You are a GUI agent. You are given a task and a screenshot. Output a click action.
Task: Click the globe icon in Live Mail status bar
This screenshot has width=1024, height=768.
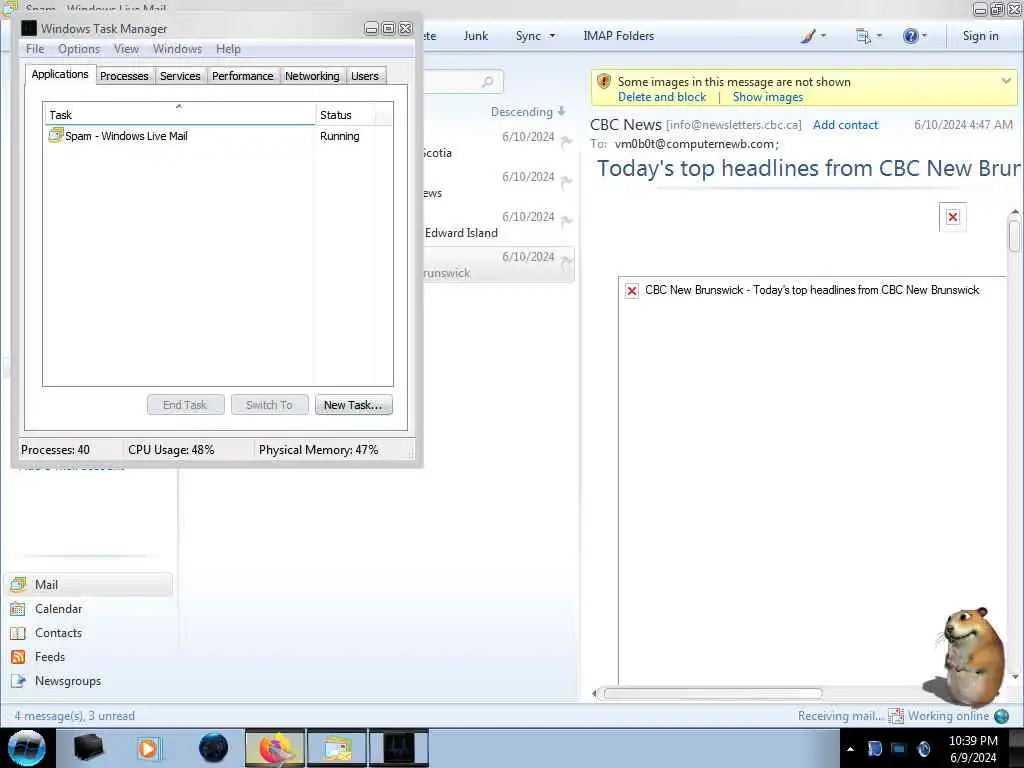pyautogui.click(x=1001, y=716)
